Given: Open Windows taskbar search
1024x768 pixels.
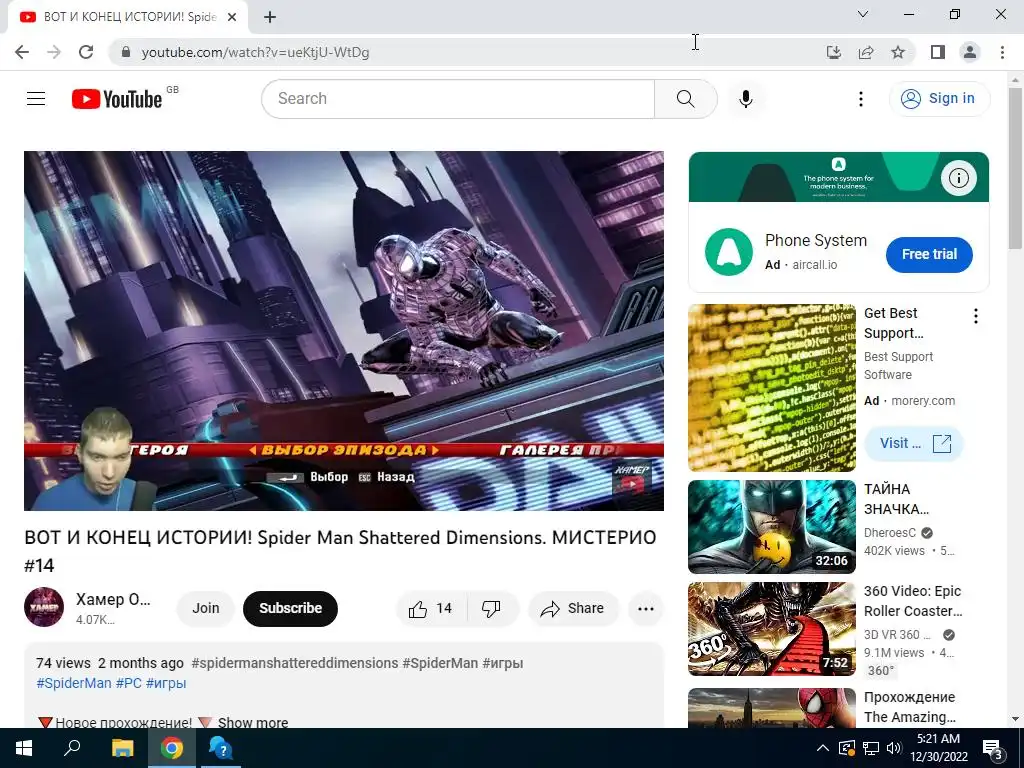Looking at the screenshot, I should [72, 748].
